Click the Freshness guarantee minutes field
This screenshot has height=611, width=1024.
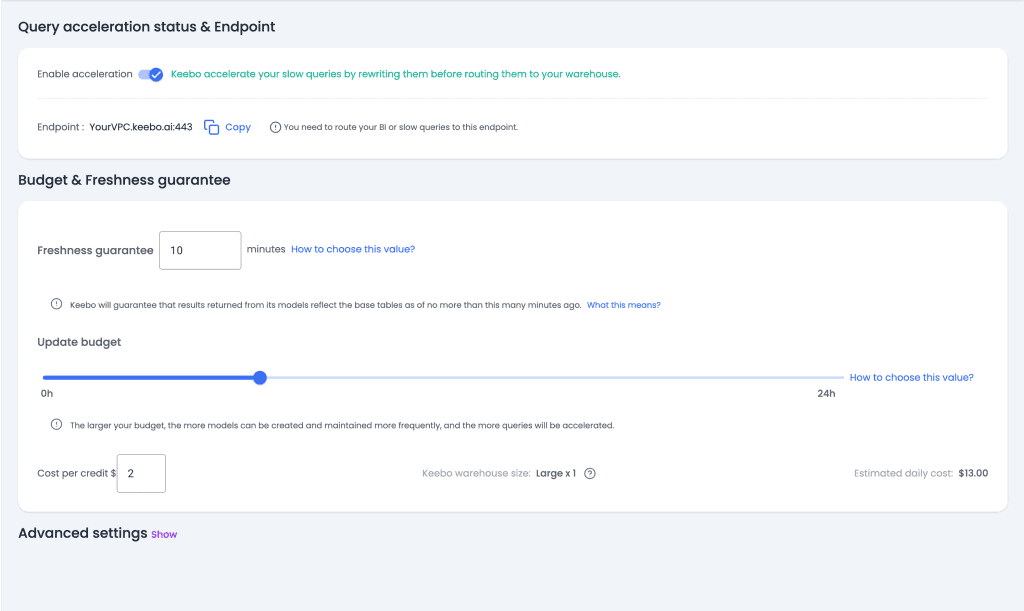pyautogui.click(x=200, y=250)
